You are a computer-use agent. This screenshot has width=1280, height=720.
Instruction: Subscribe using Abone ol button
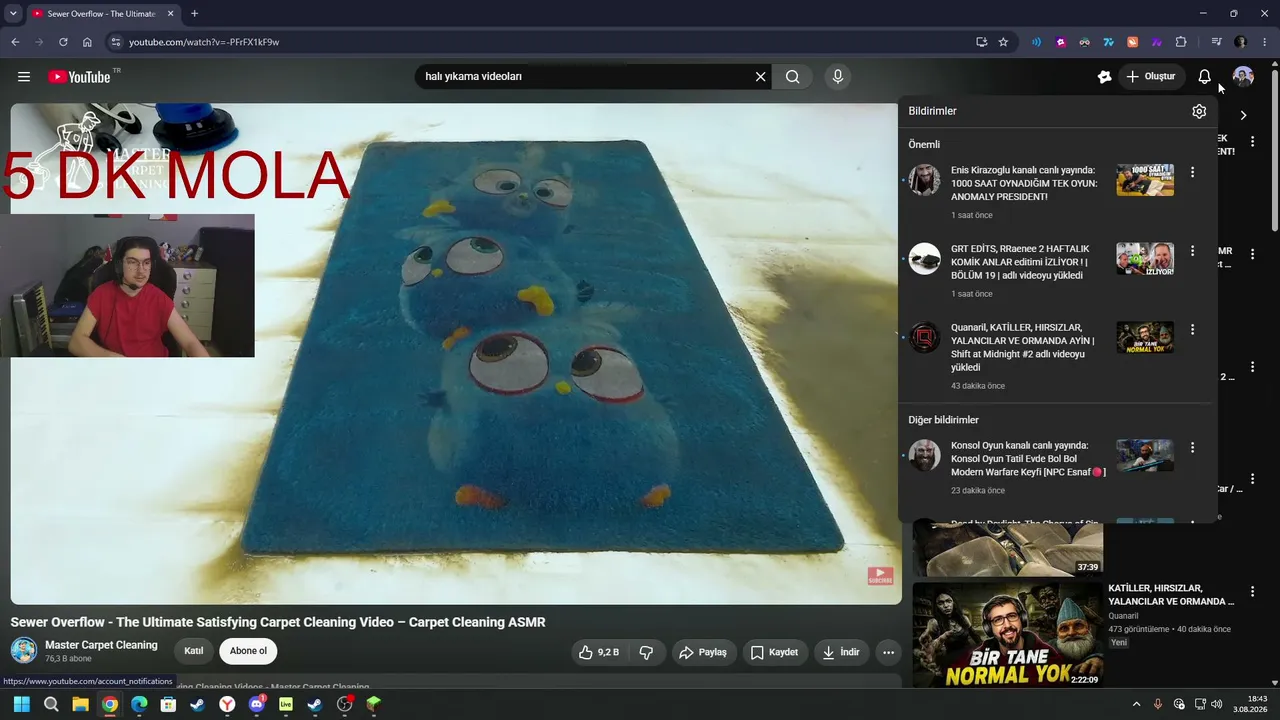click(248, 651)
